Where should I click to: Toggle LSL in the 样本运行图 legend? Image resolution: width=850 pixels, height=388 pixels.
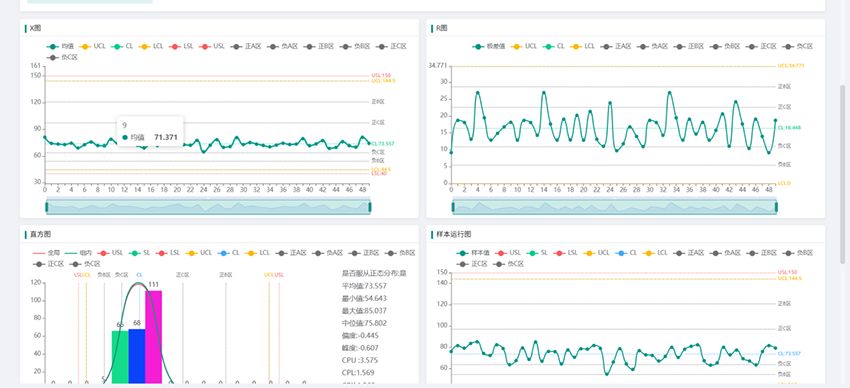[566, 253]
